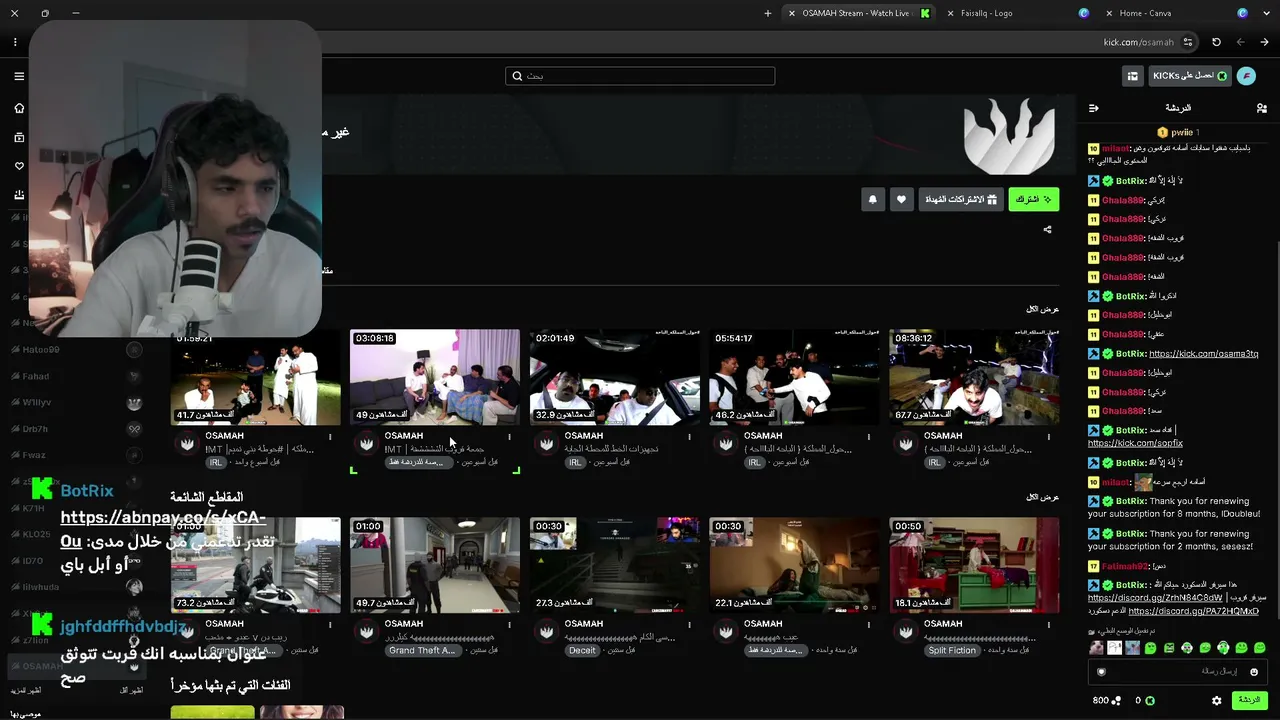Go to the Kick home icon in sidebar

pyautogui.click(x=19, y=108)
